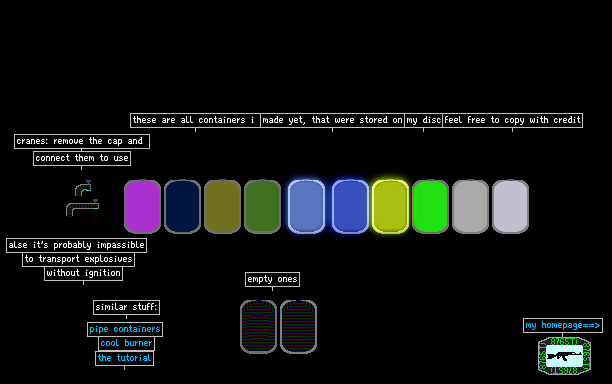The width and height of the screenshot is (612, 384).
Task: Follow the my homepage link
Action: click(x=563, y=325)
